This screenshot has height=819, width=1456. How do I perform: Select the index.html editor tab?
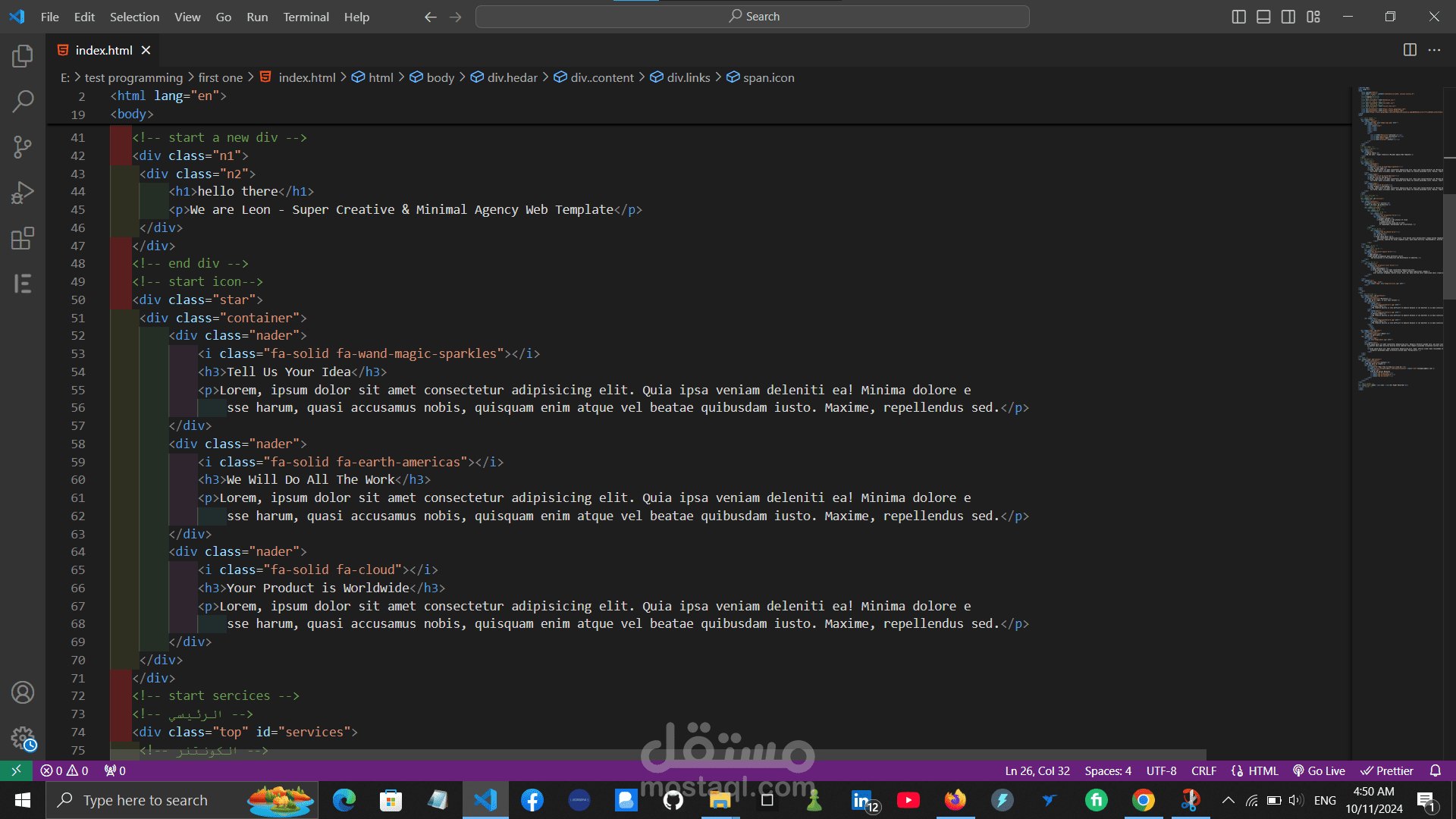point(103,50)
